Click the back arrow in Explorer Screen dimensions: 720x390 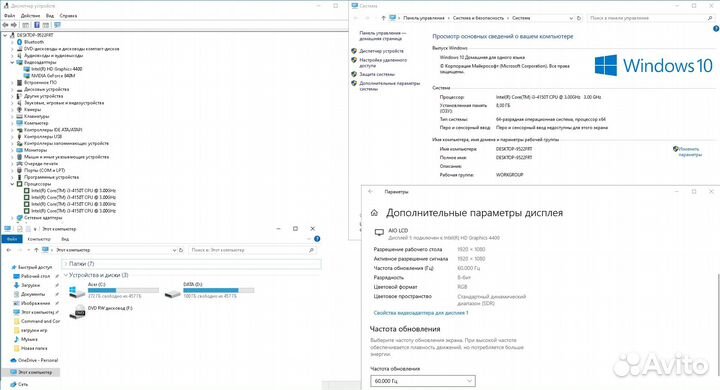tap(9, 250)
